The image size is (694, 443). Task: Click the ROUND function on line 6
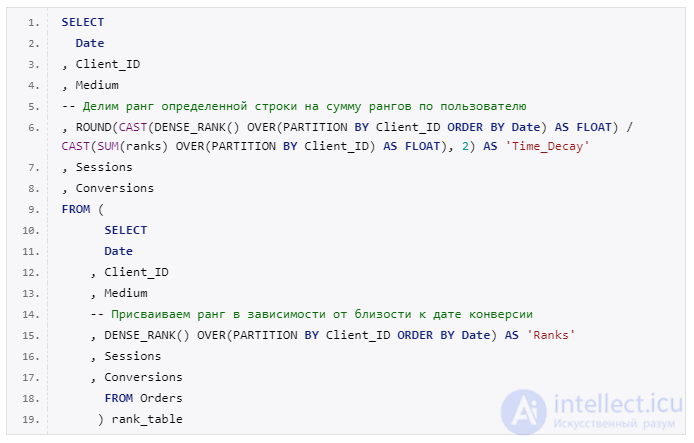point(93,127)
